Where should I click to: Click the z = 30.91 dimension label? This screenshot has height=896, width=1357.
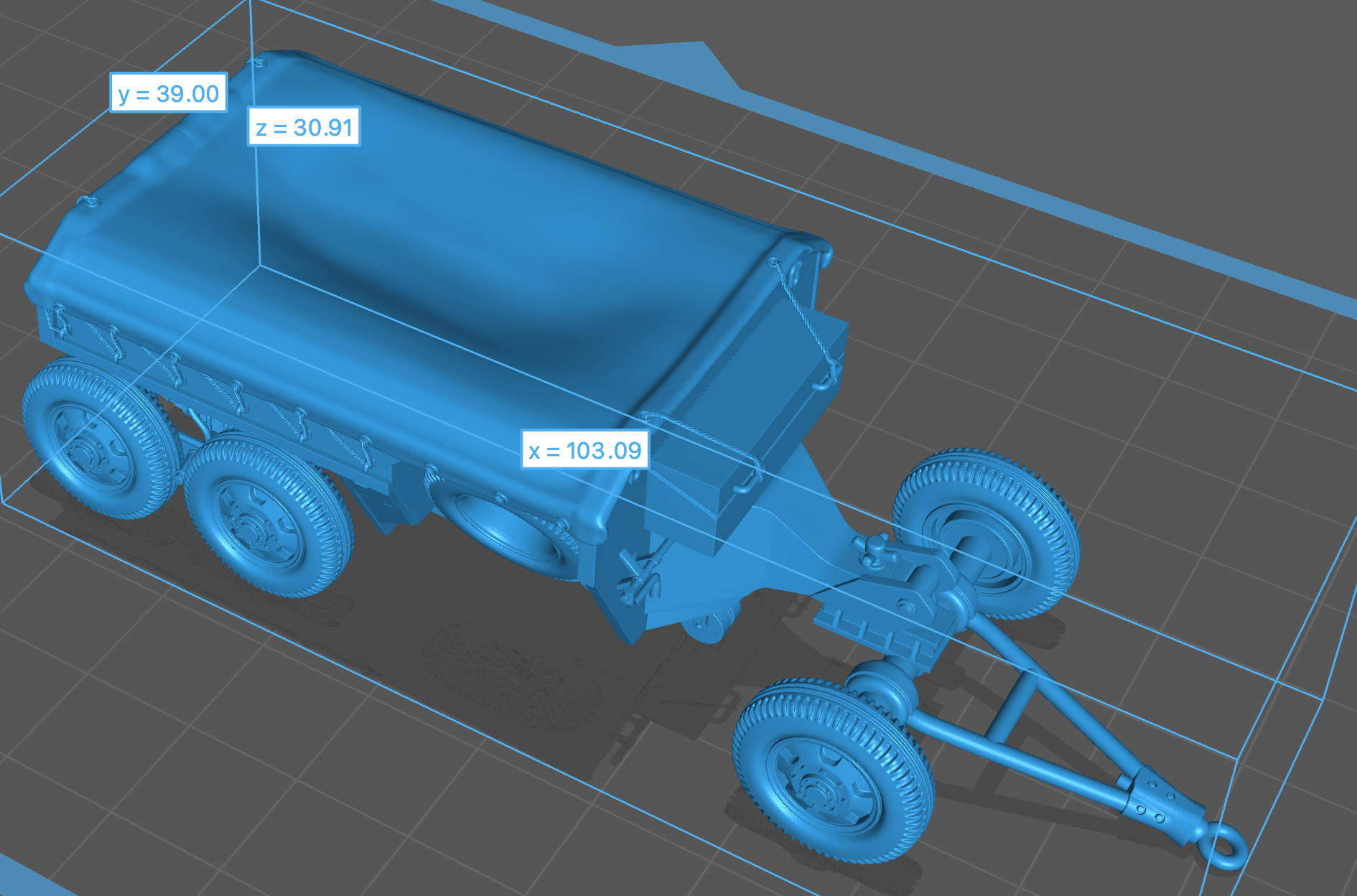tap(304, 127)
